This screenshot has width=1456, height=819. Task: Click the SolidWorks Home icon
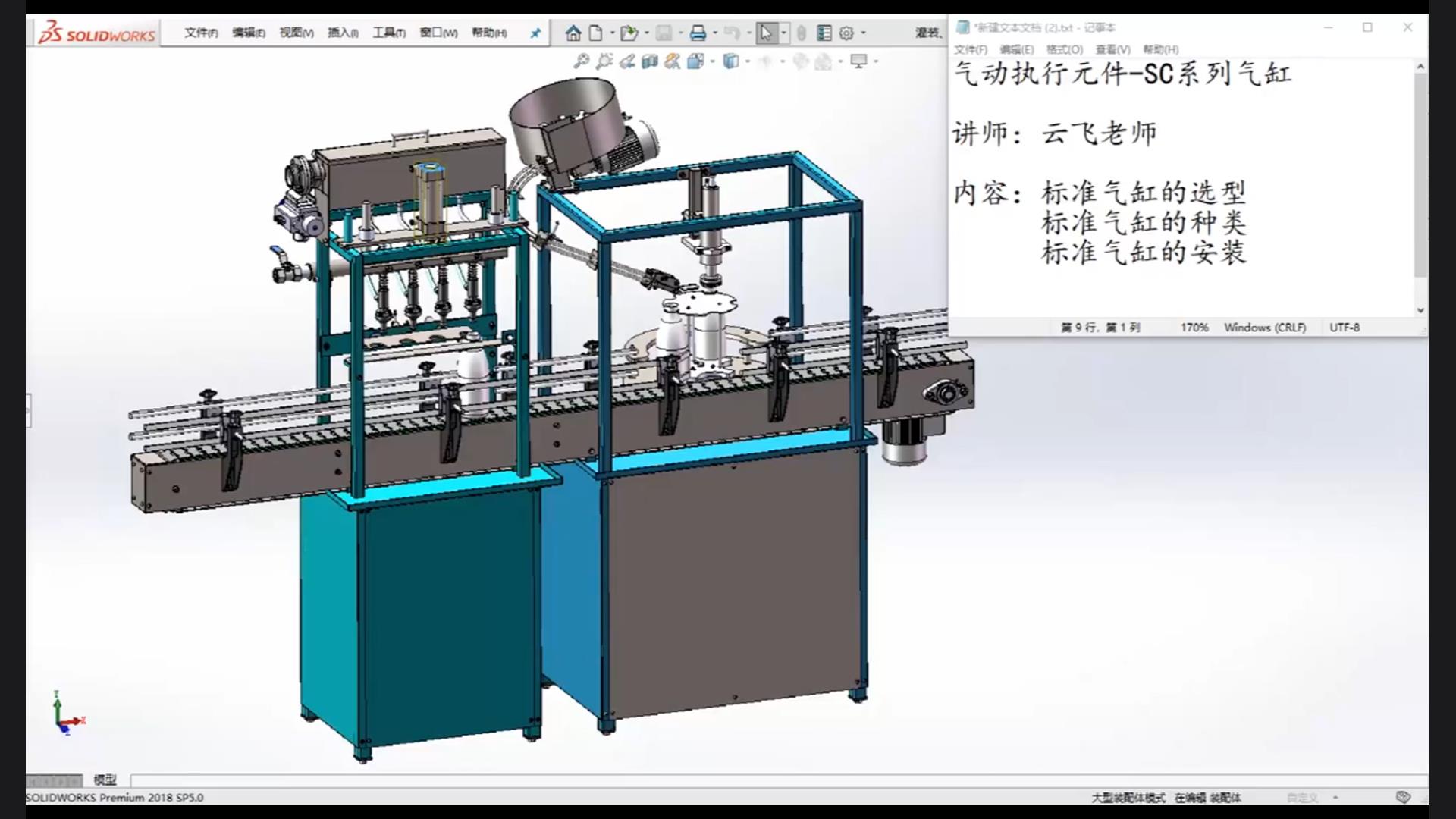[x=573, y=33]
